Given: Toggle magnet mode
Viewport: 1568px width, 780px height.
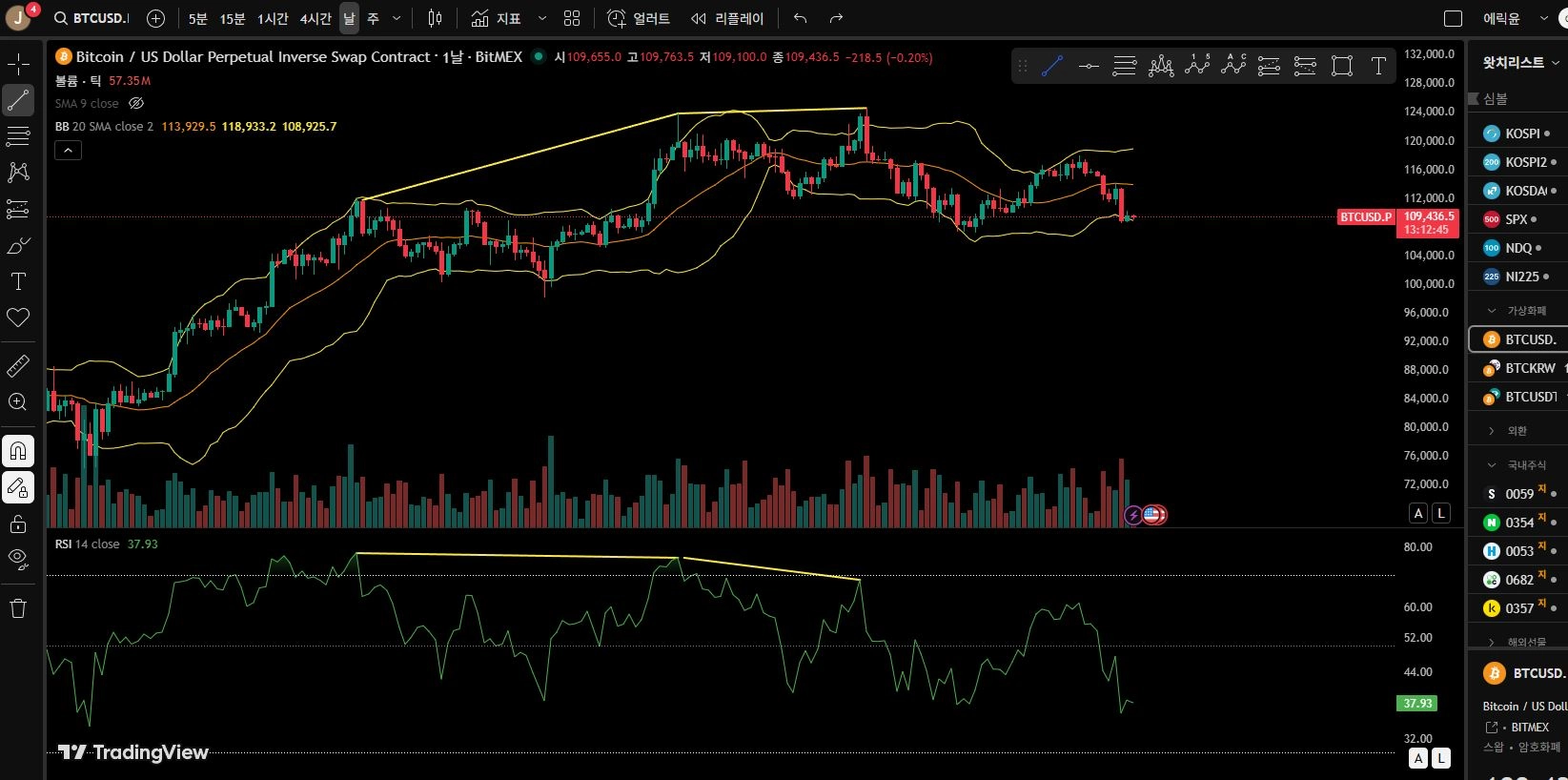Looking at the screenshot, I should click(18, 451).
